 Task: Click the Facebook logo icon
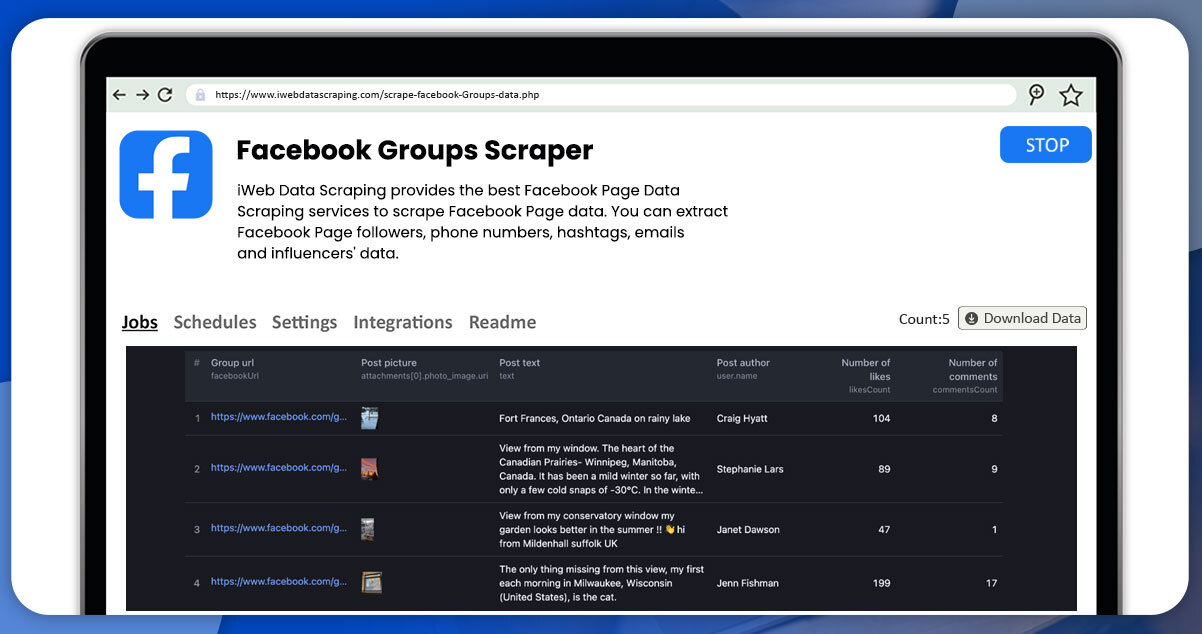pyautogui.click(x=166, y=174)
